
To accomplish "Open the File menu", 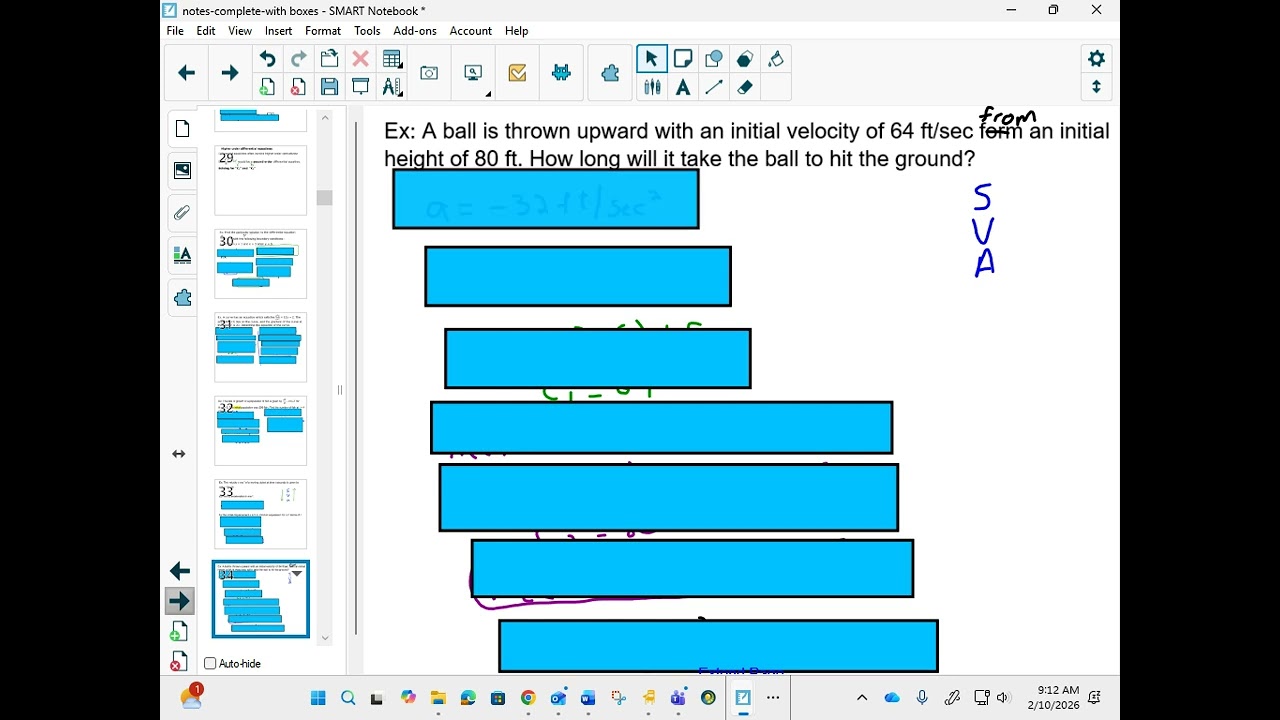I will 175,31.
